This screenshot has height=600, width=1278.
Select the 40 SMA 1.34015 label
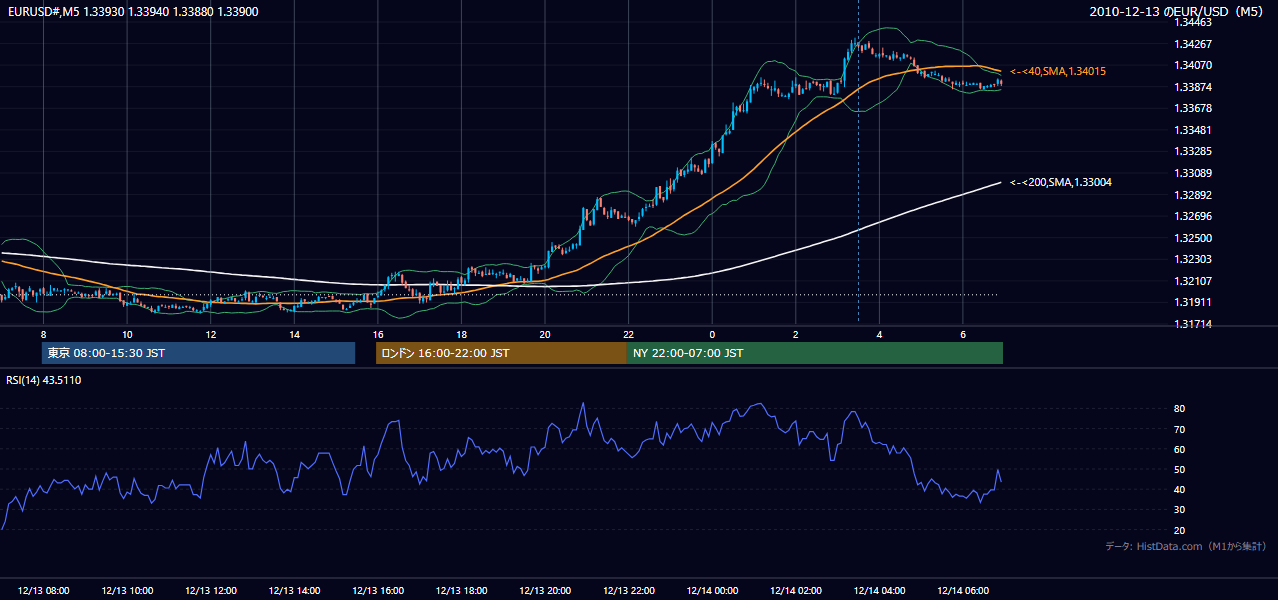[x=1057, y=71]
